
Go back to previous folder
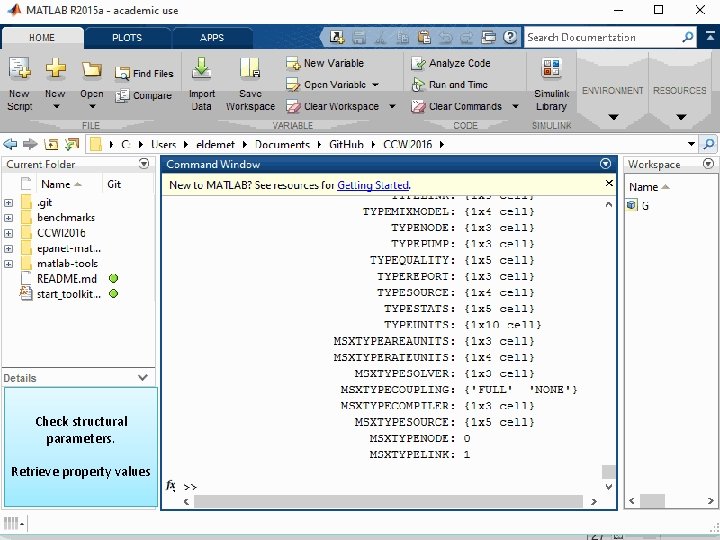click(10, 144)
